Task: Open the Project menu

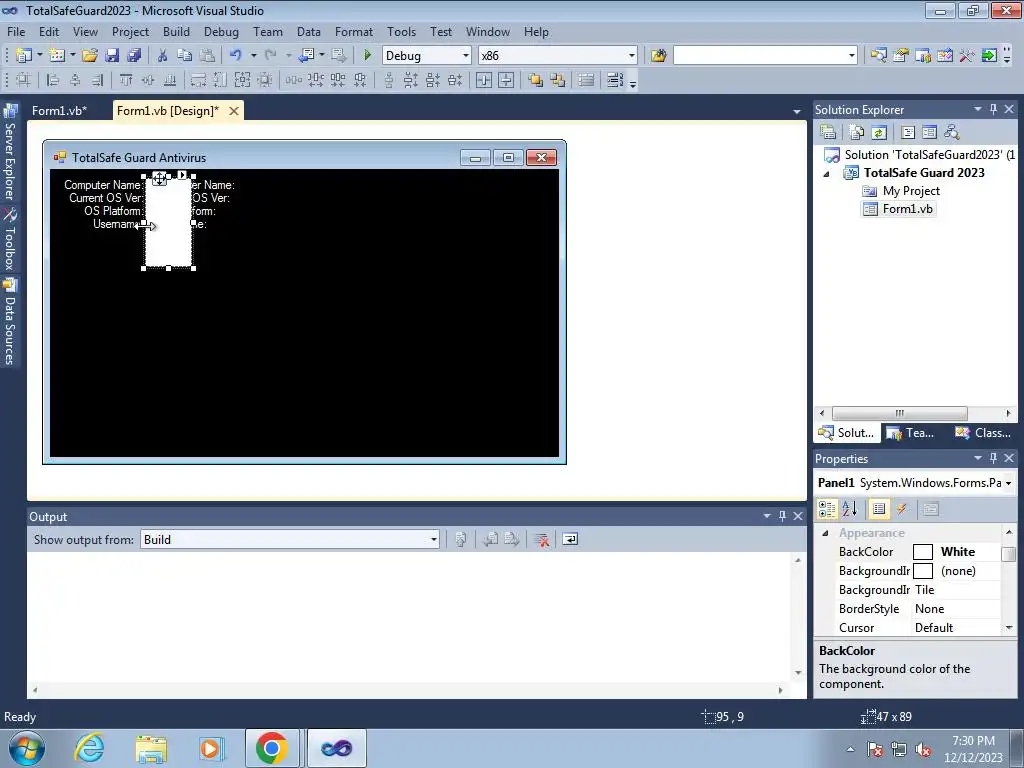Action: point(130,31)
